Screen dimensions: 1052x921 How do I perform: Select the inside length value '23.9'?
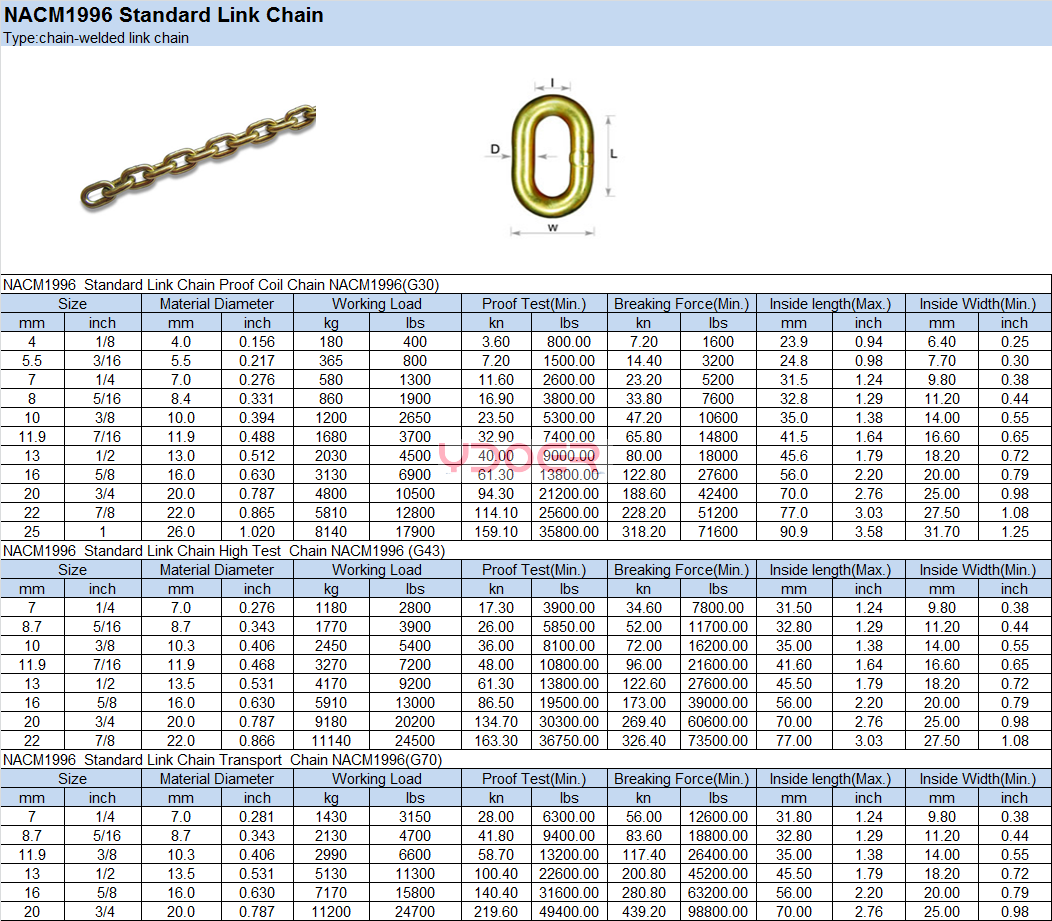click(x=794, y=342)
